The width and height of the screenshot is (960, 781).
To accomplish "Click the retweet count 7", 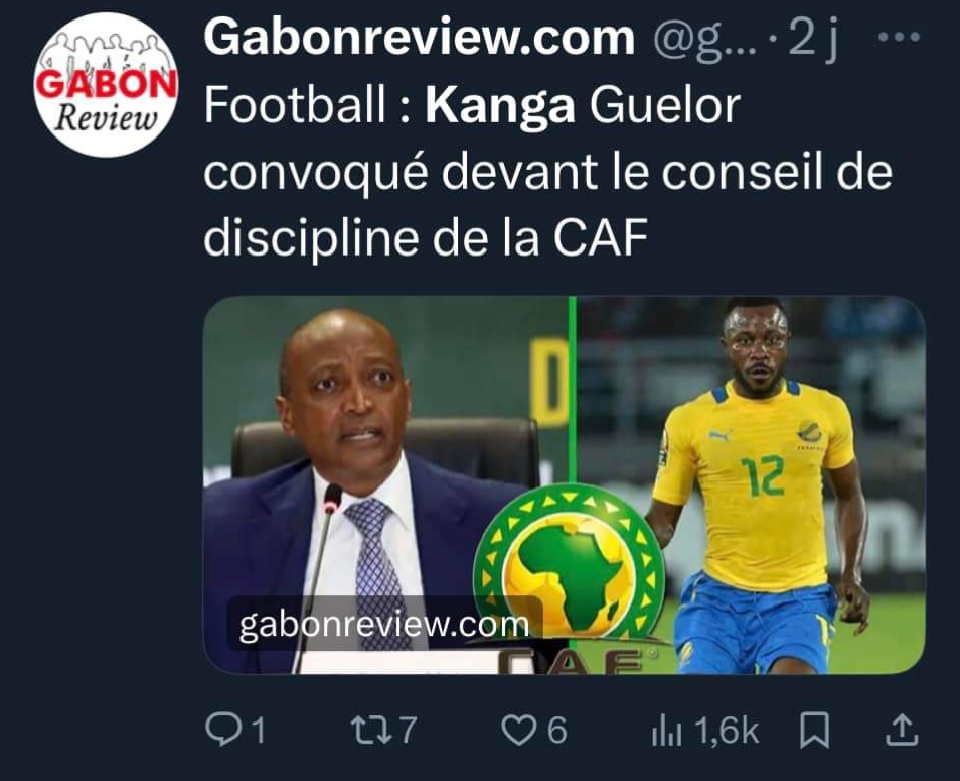I will click(408, 730).
